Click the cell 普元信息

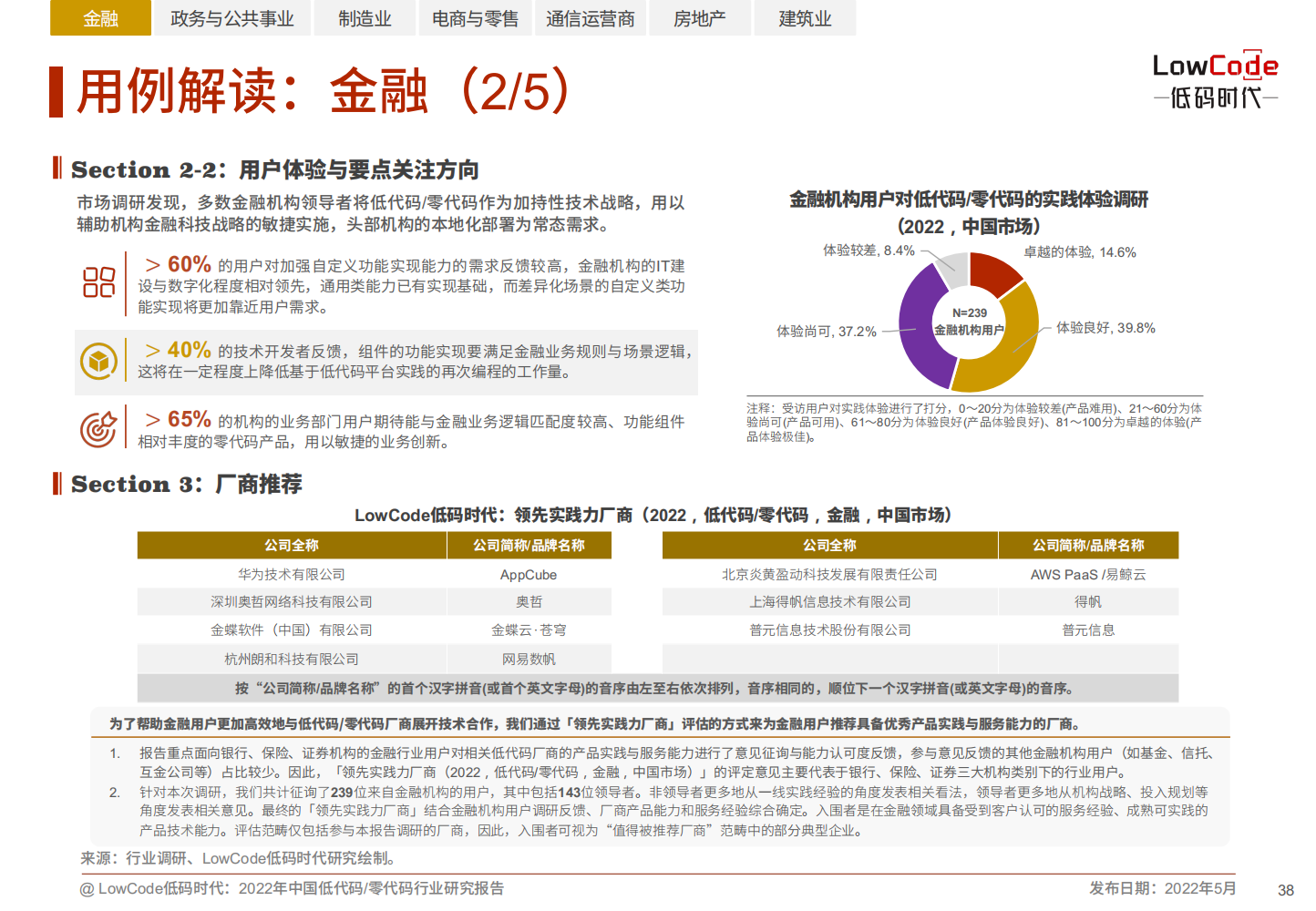pyautogui.click(x=1088, y=630)
